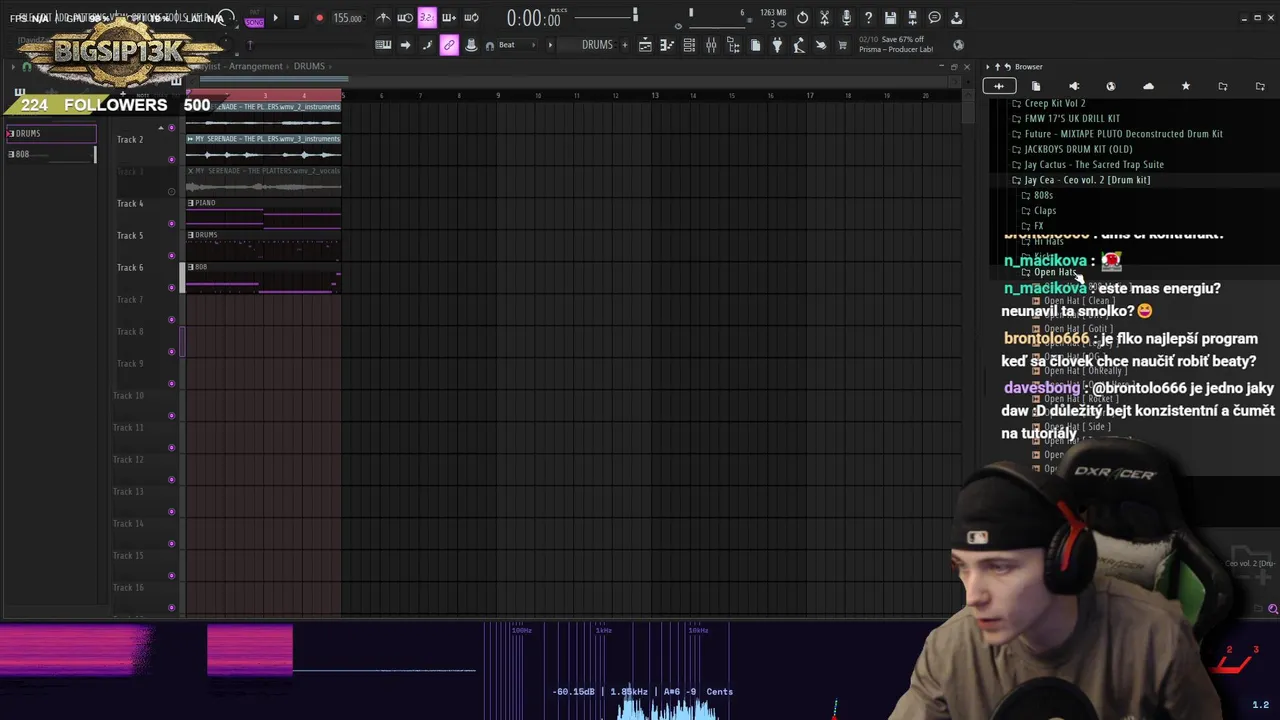Click the add pattern plus button
The width and height of the screenshot is (1280, 720).
tap(625, 45)
